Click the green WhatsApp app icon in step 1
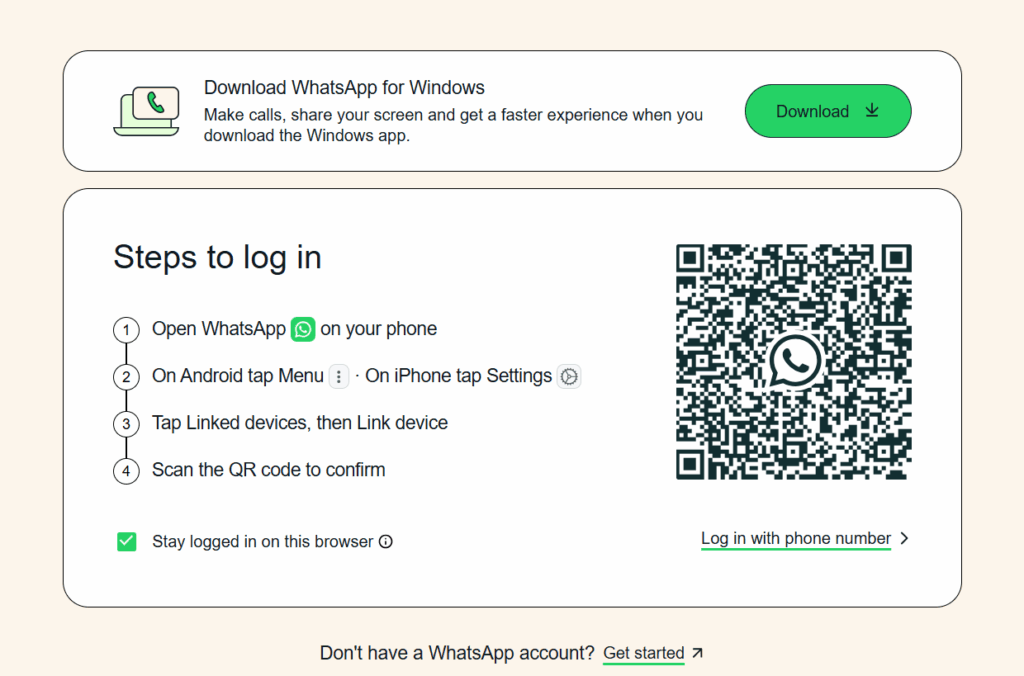 click(303, 329)
